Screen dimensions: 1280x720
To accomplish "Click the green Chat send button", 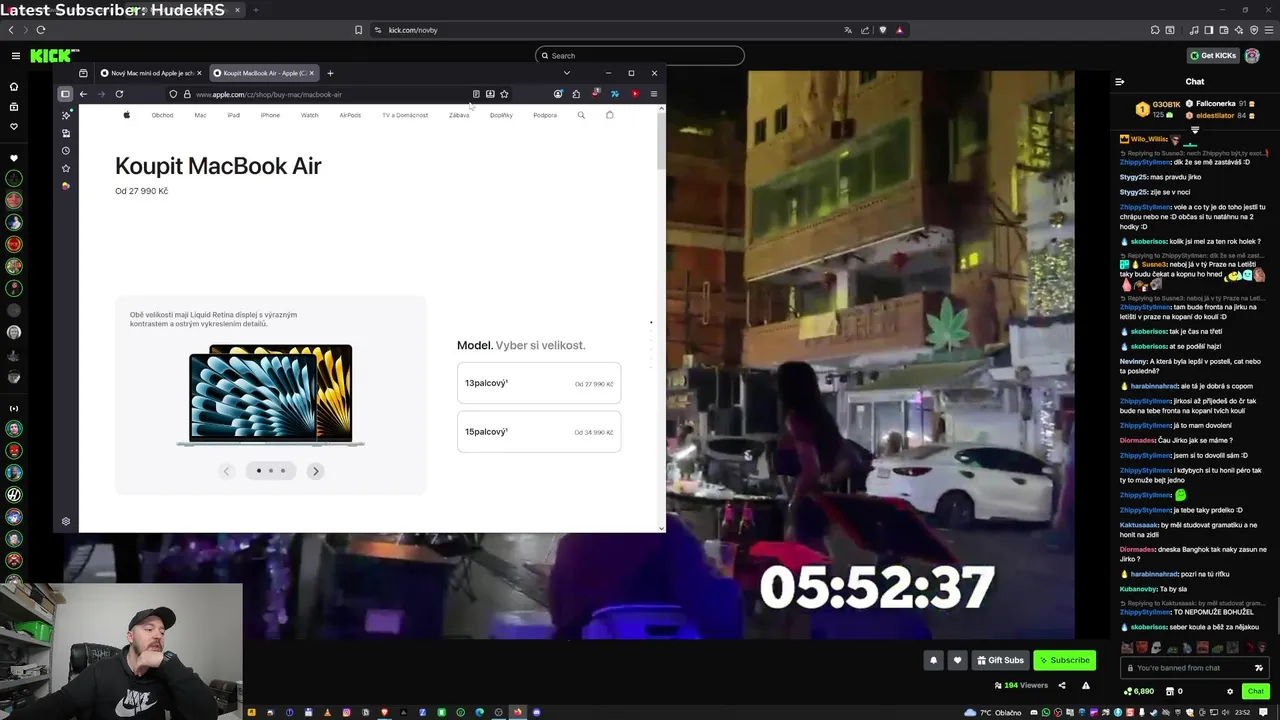I will coord(1255,691).
